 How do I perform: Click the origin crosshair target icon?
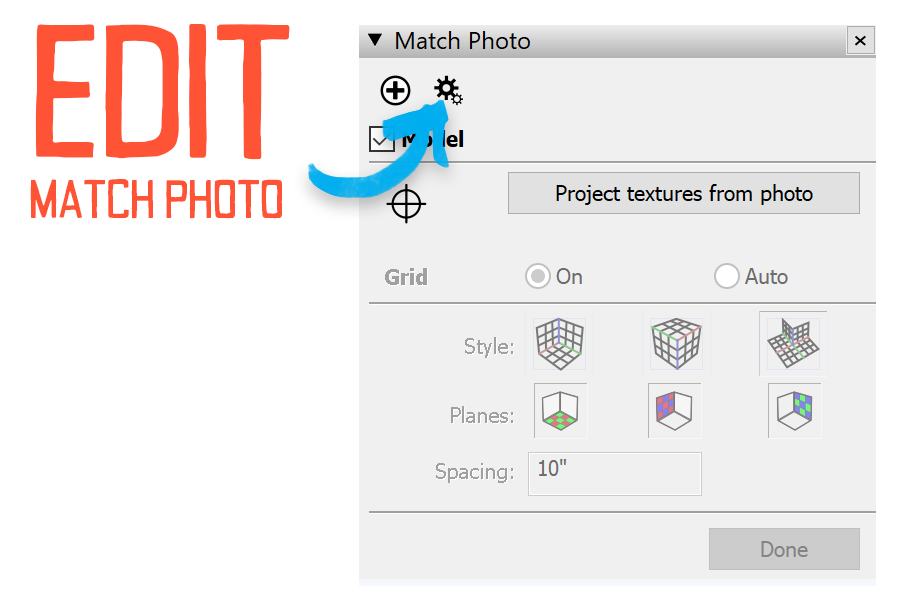point(406,204)
